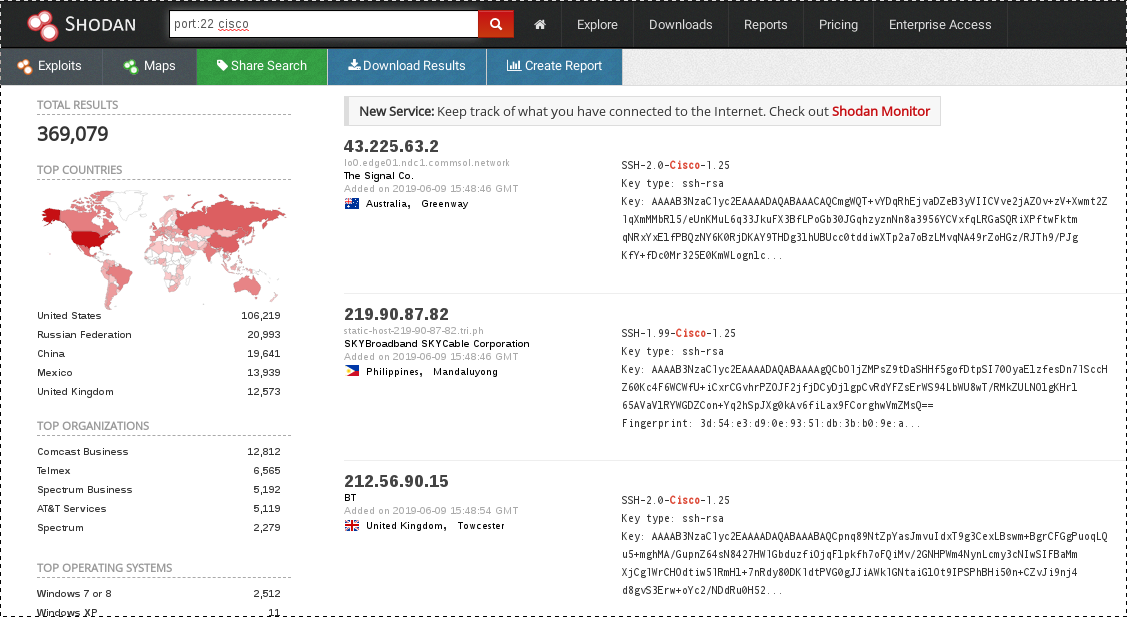The height and width of the screenshot is (617, 1127).
Task: Open the Pricing page
Action: (x=838, y=24)
